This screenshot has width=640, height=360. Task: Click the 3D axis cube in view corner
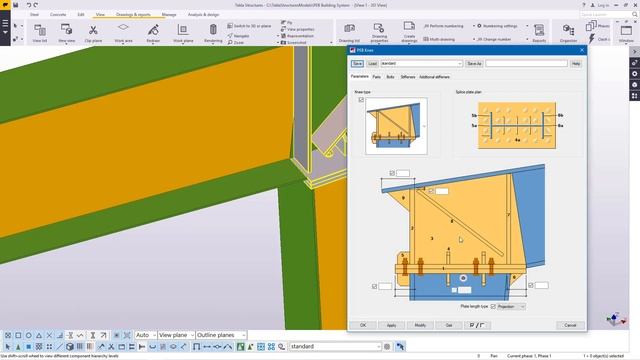point(615,319)
